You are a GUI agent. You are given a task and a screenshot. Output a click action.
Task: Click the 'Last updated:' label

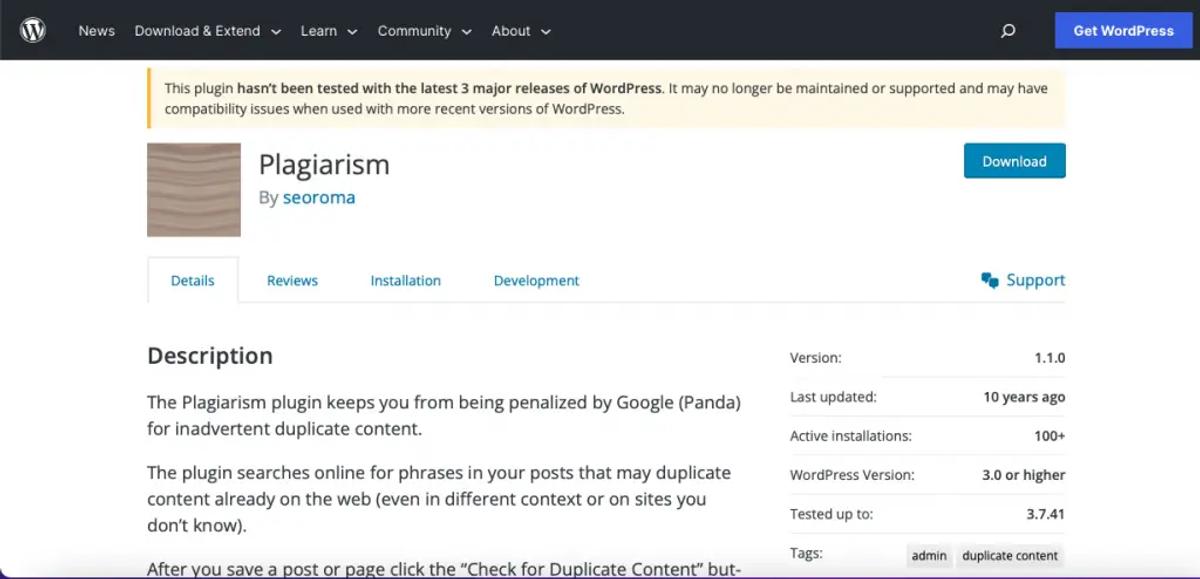[x=833, y=397]
